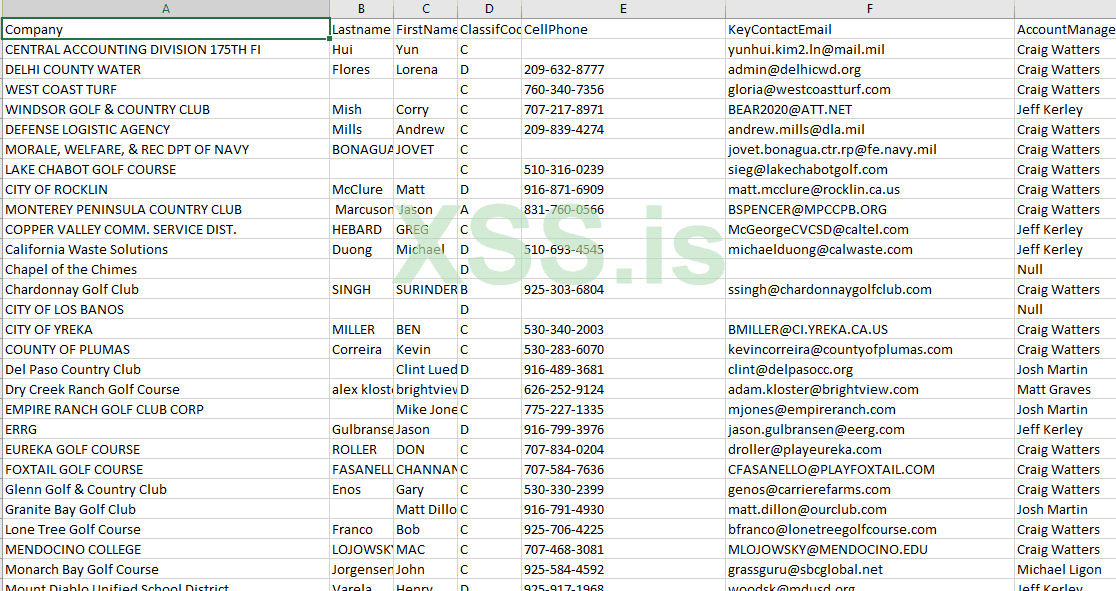
Task: Click email BMILLER@CI.YREKA.CA.US
Action: [808, 329]
